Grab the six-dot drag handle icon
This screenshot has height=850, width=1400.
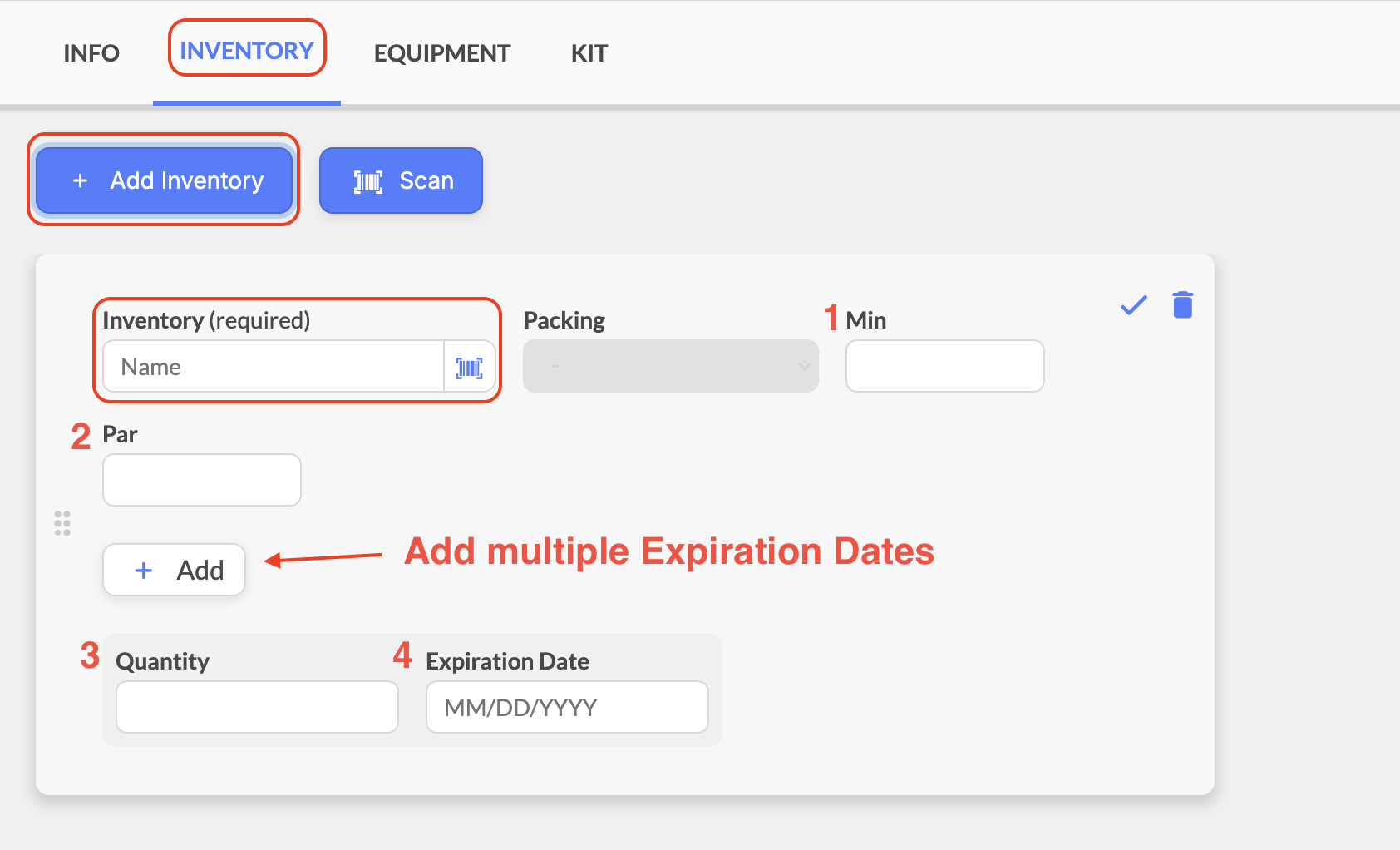tap(62, 523)
